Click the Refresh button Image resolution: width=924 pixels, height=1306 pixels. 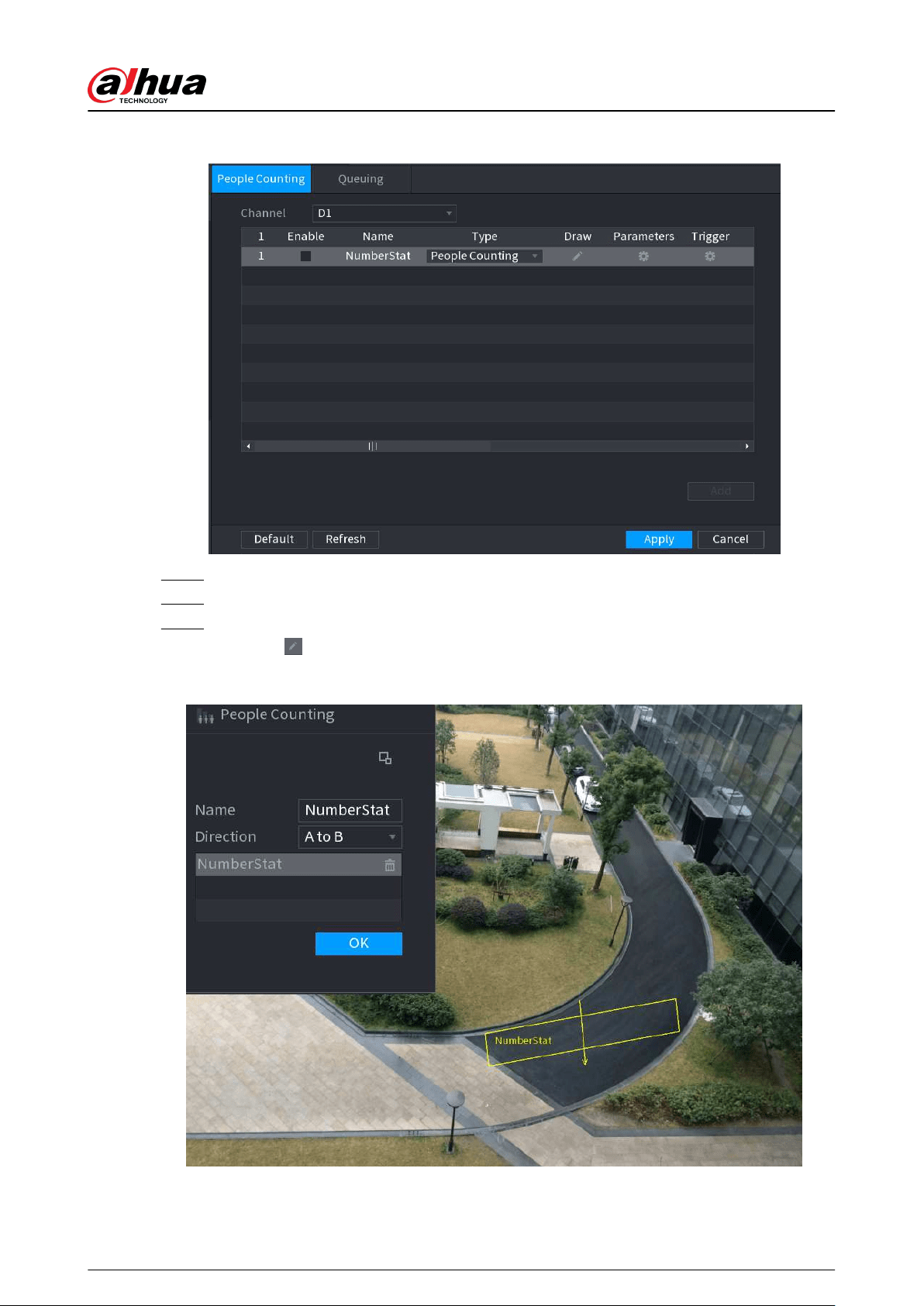(x=346, y=539)
